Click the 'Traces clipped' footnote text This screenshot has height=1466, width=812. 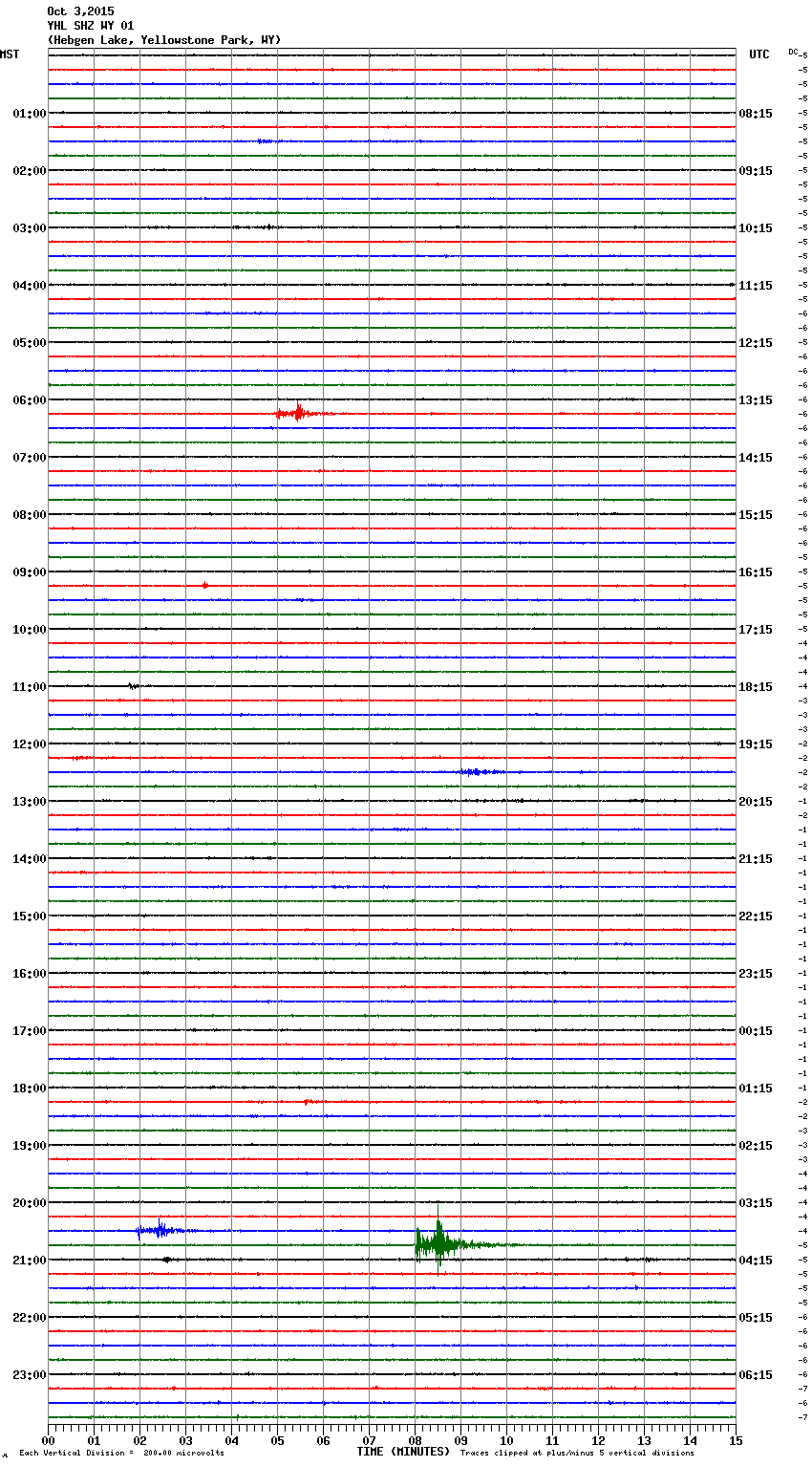coord(577,1454)
